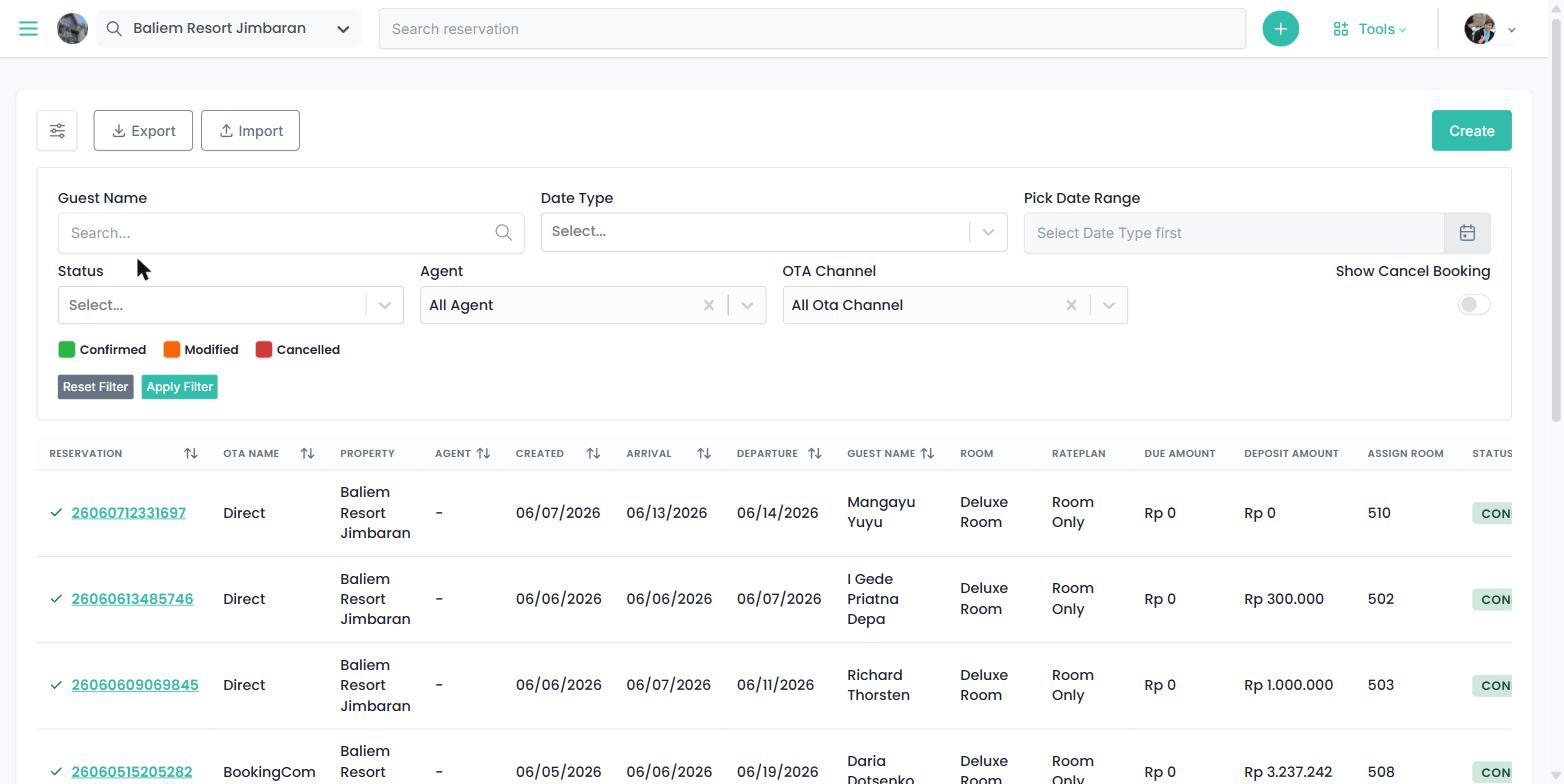Image resolution: width=1564 pixels, height=784 pixels.
Task: Open the hamburger navigation menu
Action: pos(28,28)
